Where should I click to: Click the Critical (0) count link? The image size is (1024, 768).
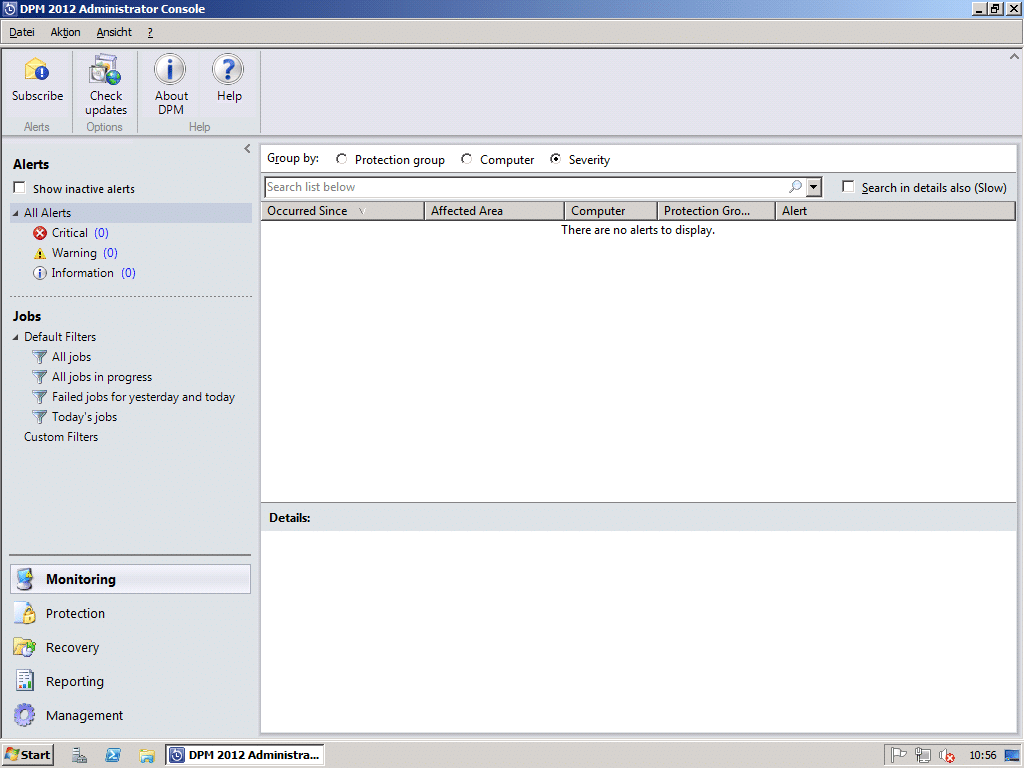pos(101,233)
